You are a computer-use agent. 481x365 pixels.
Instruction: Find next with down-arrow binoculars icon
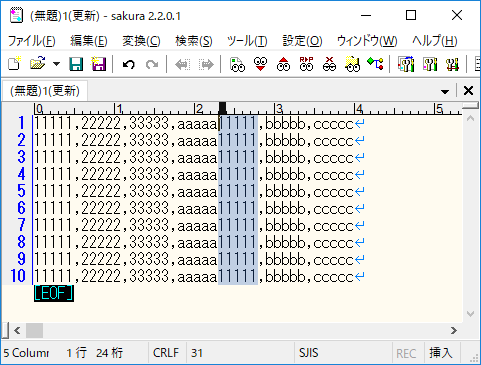point(260,64)
